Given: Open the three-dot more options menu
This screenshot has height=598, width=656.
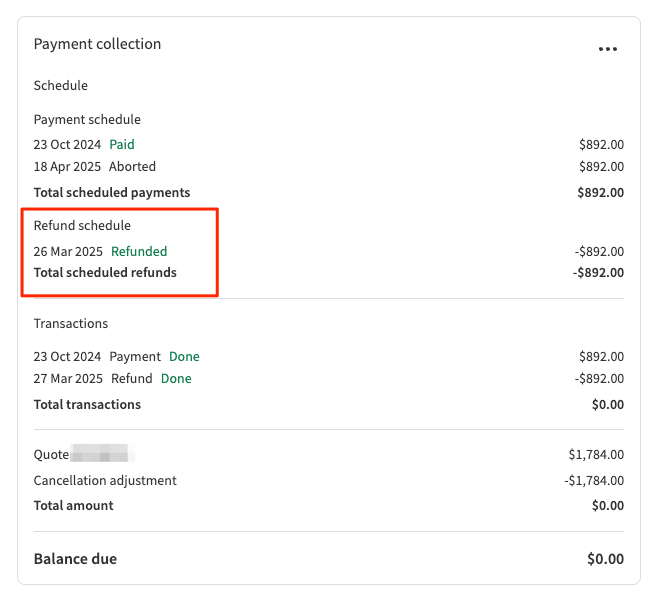Looking at the screenshot, I should tap(607, 49).
